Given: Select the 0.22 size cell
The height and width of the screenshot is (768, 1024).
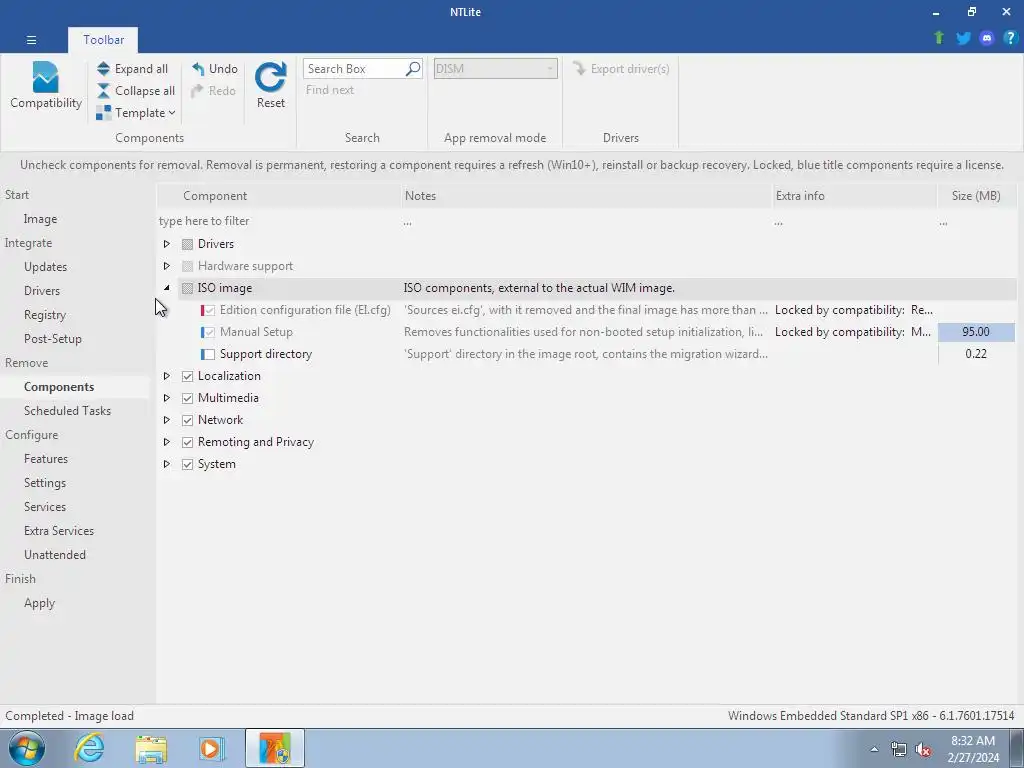Looking at the screenshot, I should [x=976, y=354].
